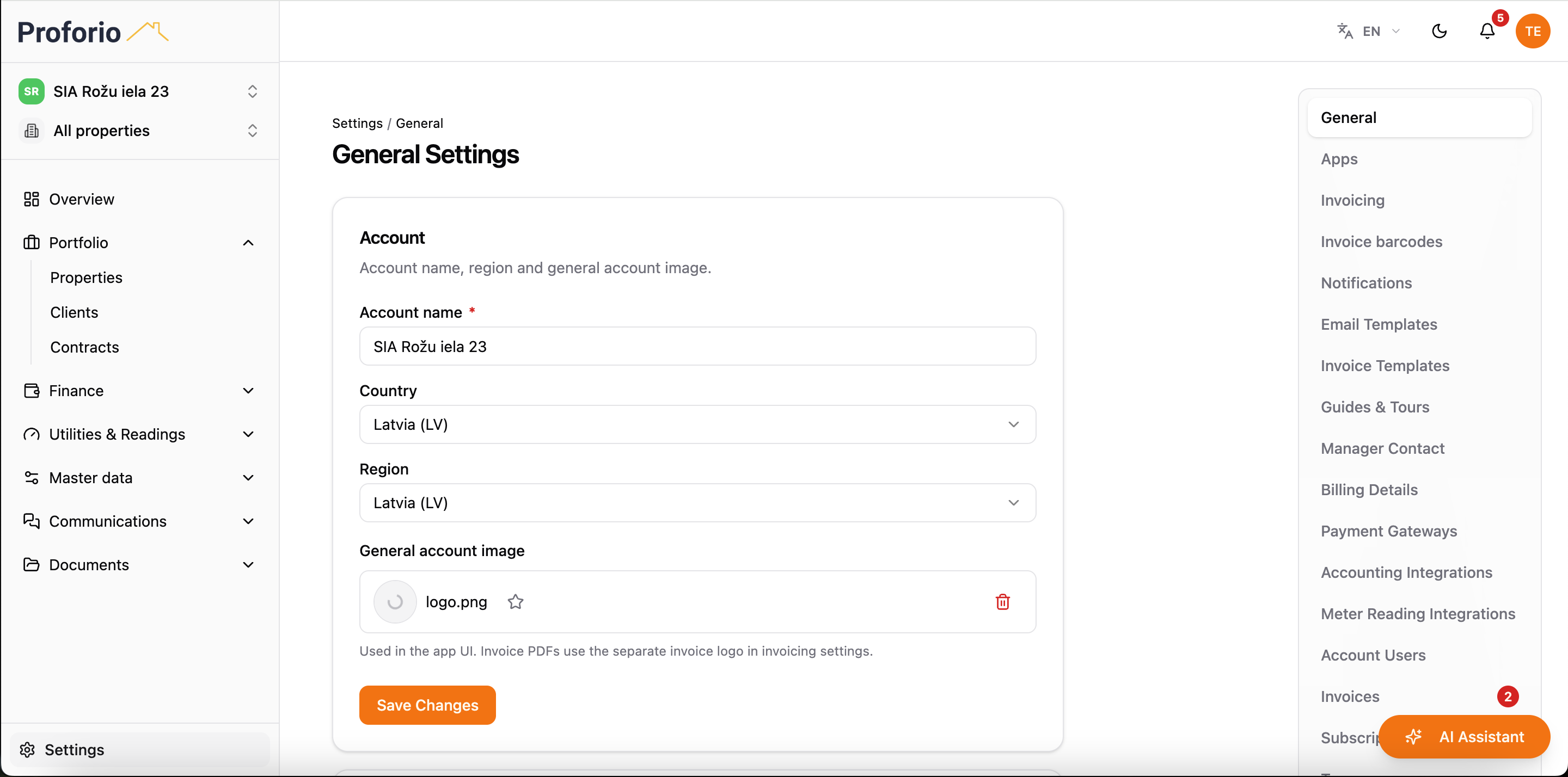The image size is (1568, 777).
Task: Open the Country dropdown
Action: pos(697,425)
